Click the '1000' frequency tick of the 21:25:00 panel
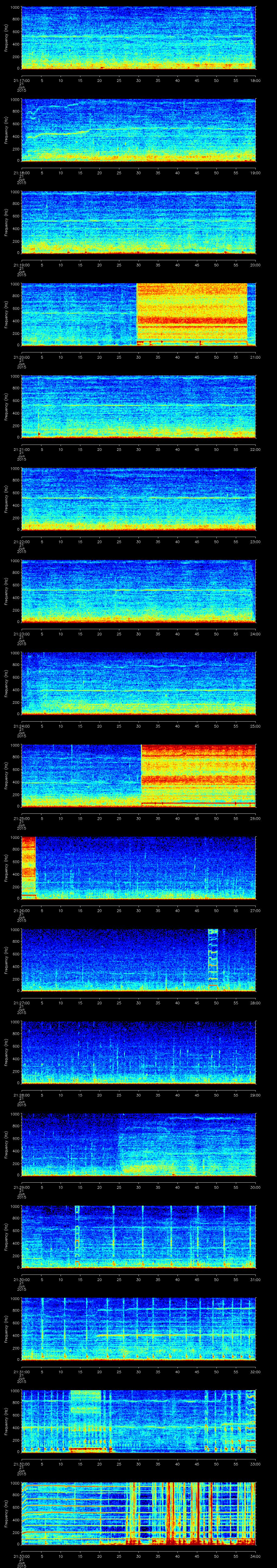The image size is (277, 1568). pyautogui.click(x=15, y=746)
